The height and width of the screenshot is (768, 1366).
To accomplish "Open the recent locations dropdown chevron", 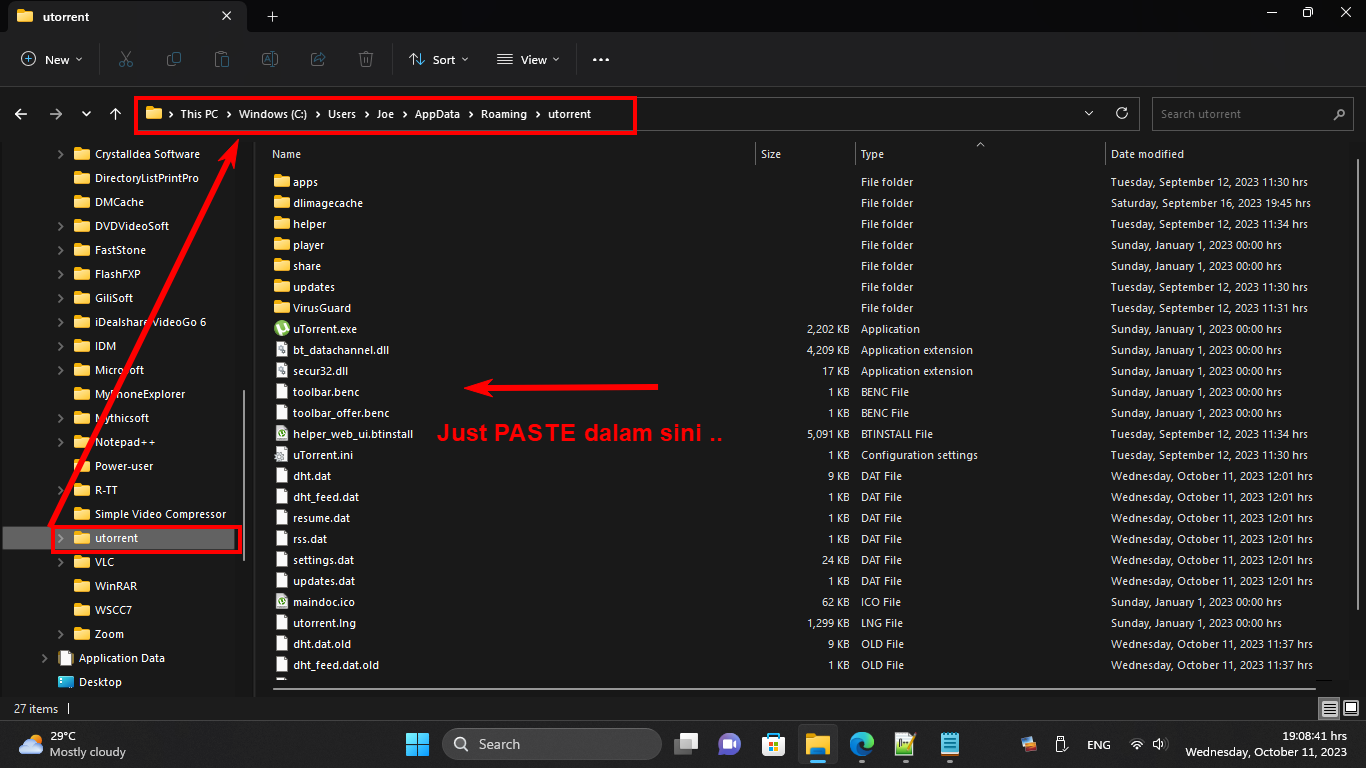I will point(86,114).
